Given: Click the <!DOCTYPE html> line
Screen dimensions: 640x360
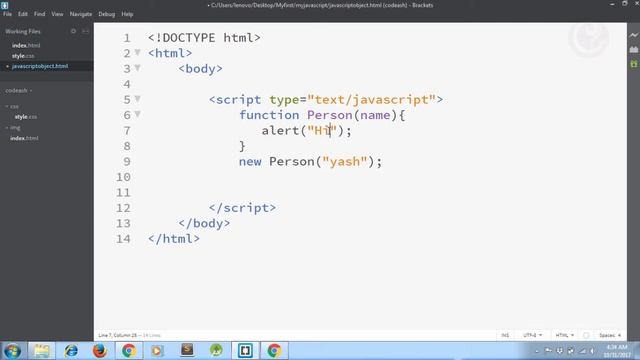Looking at the screenshot, I should (x=204, y=38).
